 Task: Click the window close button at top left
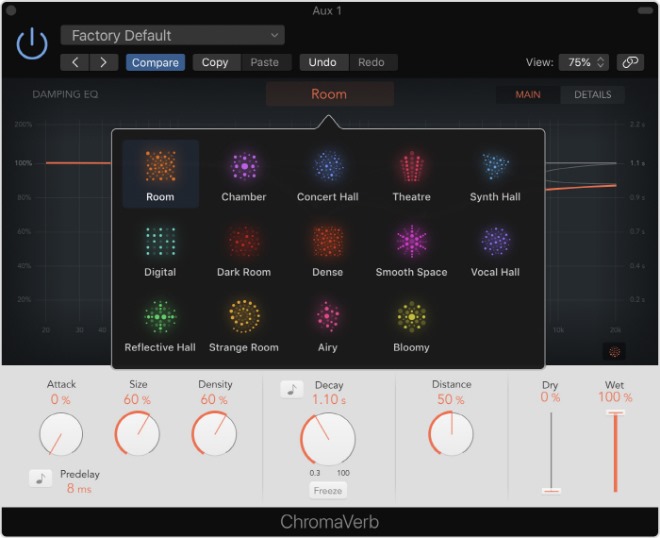pos(11,10)
